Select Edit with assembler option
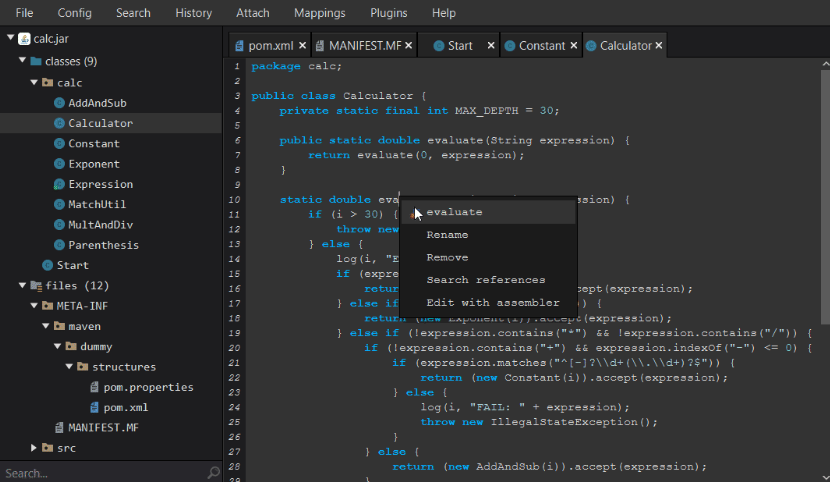This screenshot has width=830, height=482. 493,303
